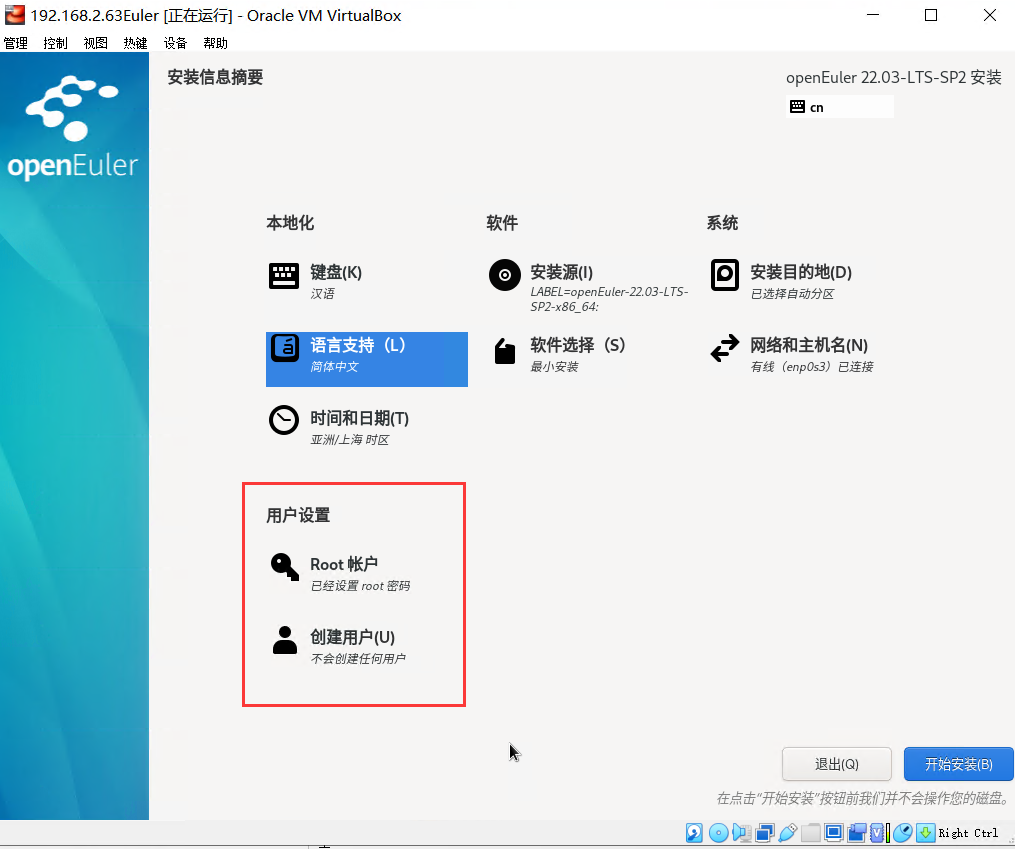
Task: Click the hard disk activity status icon
Action: tap(694, 832)
